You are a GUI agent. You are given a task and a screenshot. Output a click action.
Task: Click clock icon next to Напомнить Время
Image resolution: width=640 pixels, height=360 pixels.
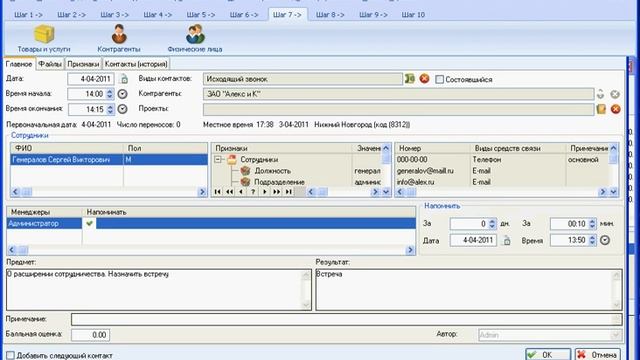tap(605, 240)
